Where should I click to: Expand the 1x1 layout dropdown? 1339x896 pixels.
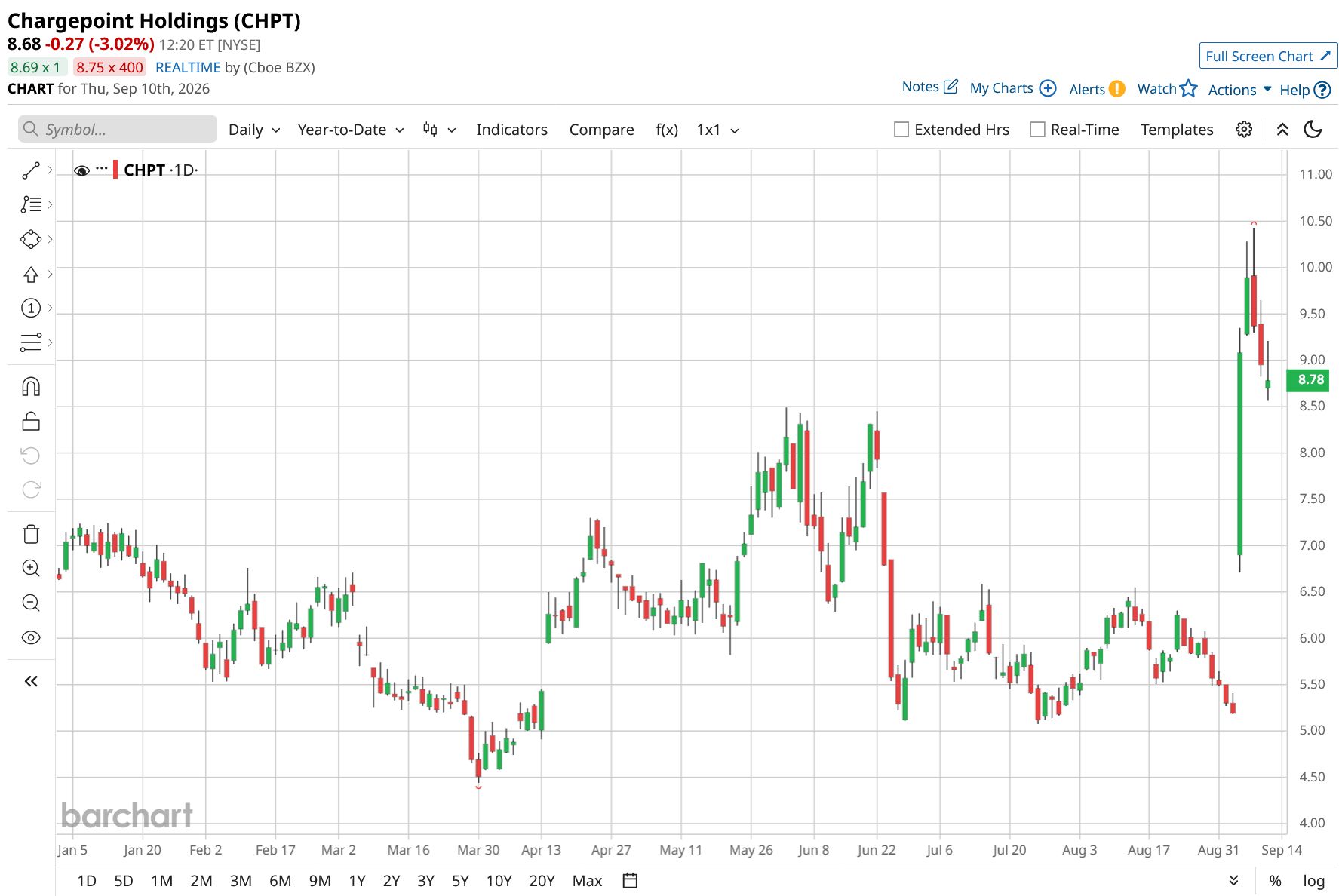tap(717, 130)
